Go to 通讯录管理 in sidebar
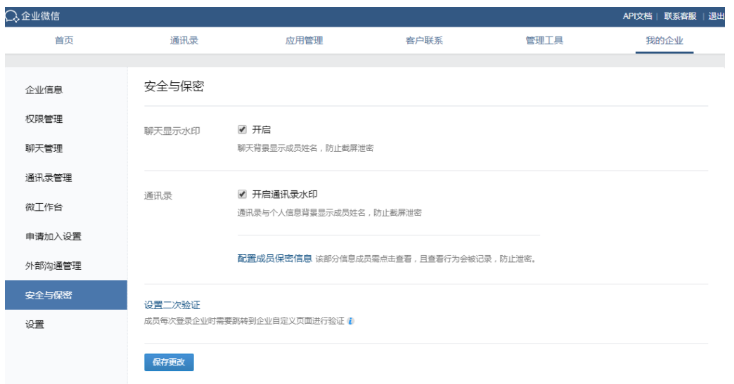This screenshot has width=734, height=384. 49,178
